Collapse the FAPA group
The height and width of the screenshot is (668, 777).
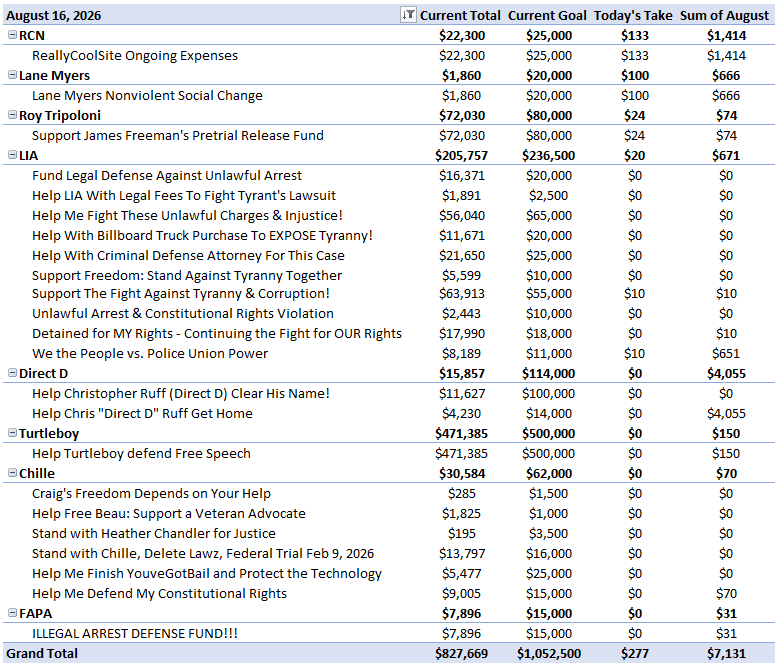tap(12, 613)
